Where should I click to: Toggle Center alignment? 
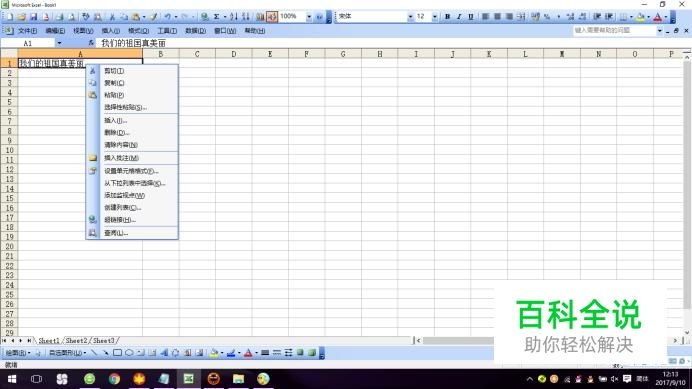[497, 17]
